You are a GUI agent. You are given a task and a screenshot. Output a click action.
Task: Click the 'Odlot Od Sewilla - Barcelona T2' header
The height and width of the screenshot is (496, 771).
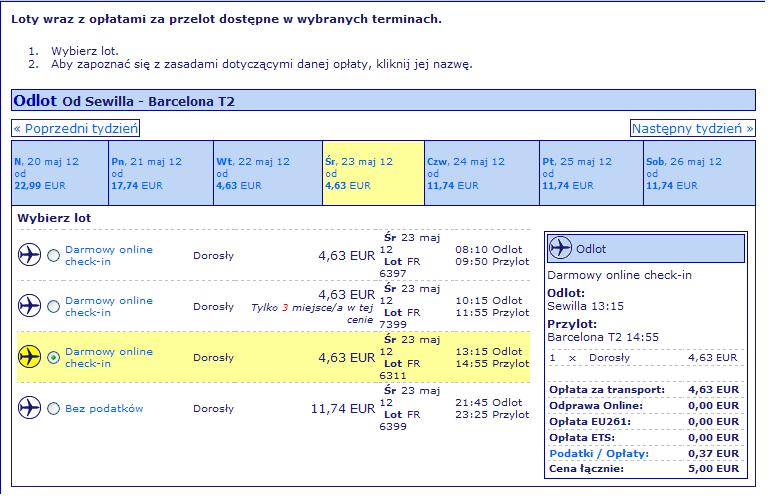point(384,100)
